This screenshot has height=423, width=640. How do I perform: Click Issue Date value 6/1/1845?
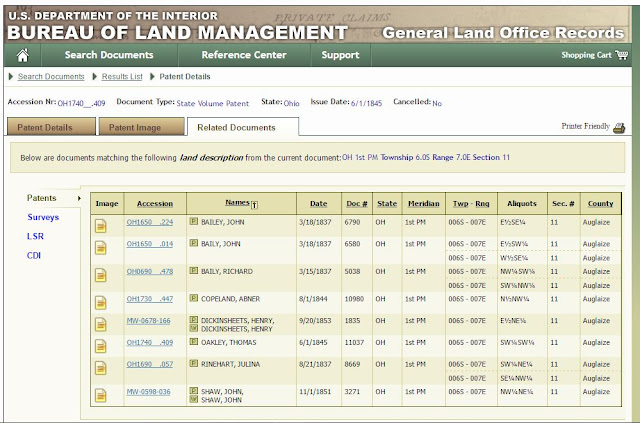tap(367, 103)
